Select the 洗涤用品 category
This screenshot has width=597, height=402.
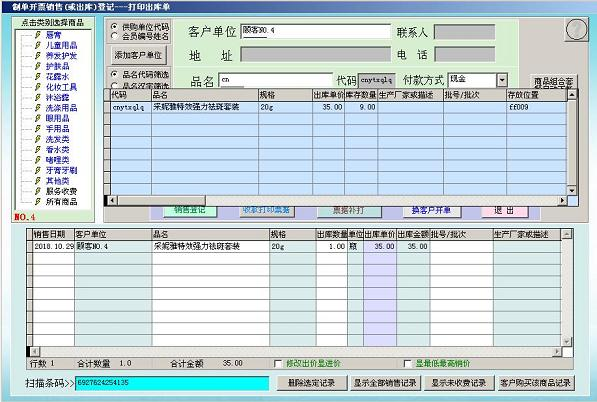[61, 108]
